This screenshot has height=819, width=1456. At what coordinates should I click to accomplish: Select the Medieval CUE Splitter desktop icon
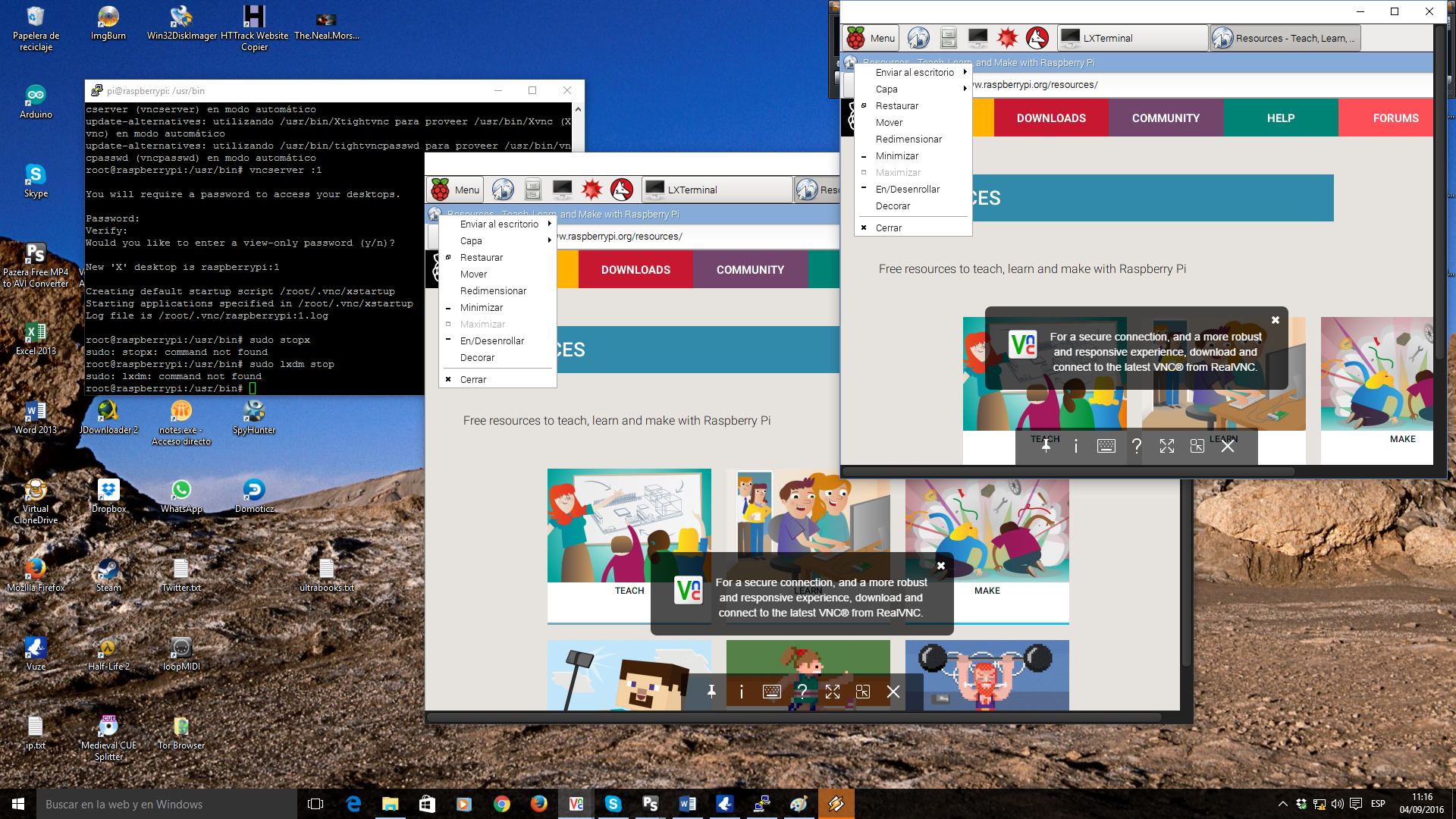108,738
